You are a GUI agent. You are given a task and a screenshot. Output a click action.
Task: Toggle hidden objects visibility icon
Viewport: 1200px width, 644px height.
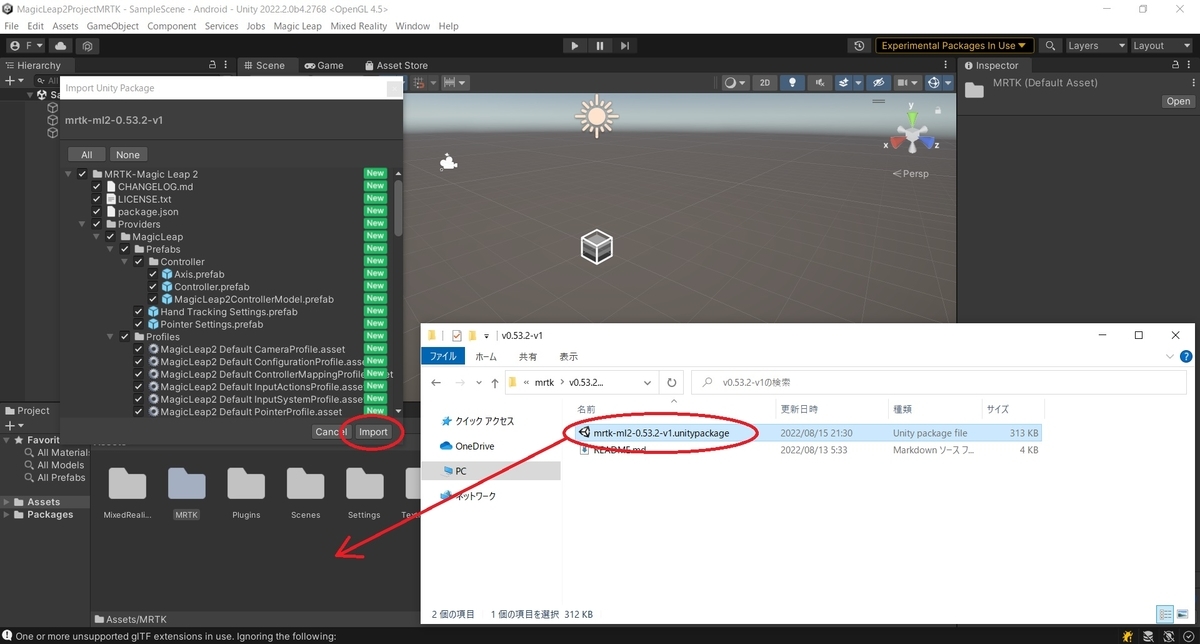click(x=878, y=83)
